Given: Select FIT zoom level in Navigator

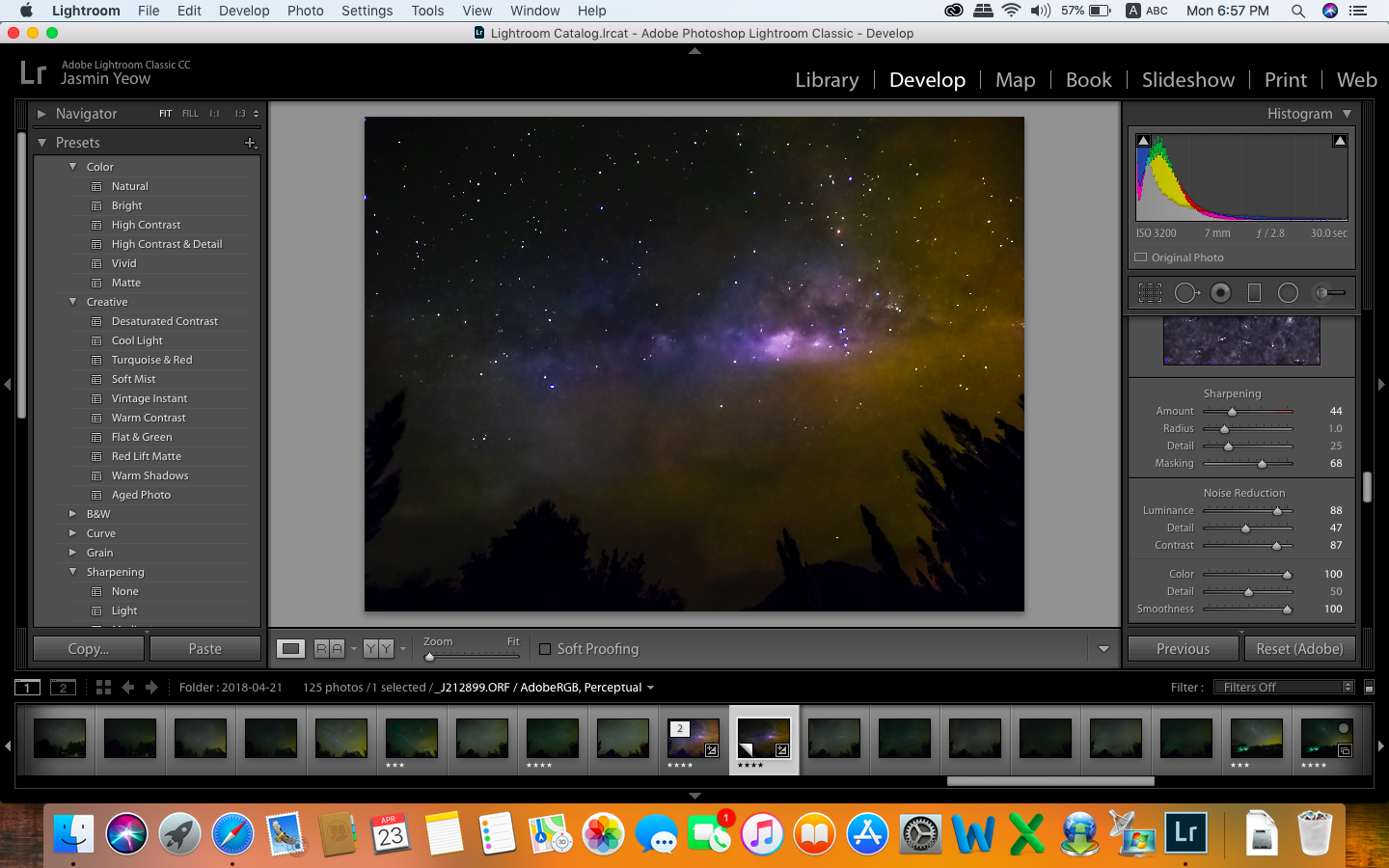Looking at the screenshot, I should 165,114.
